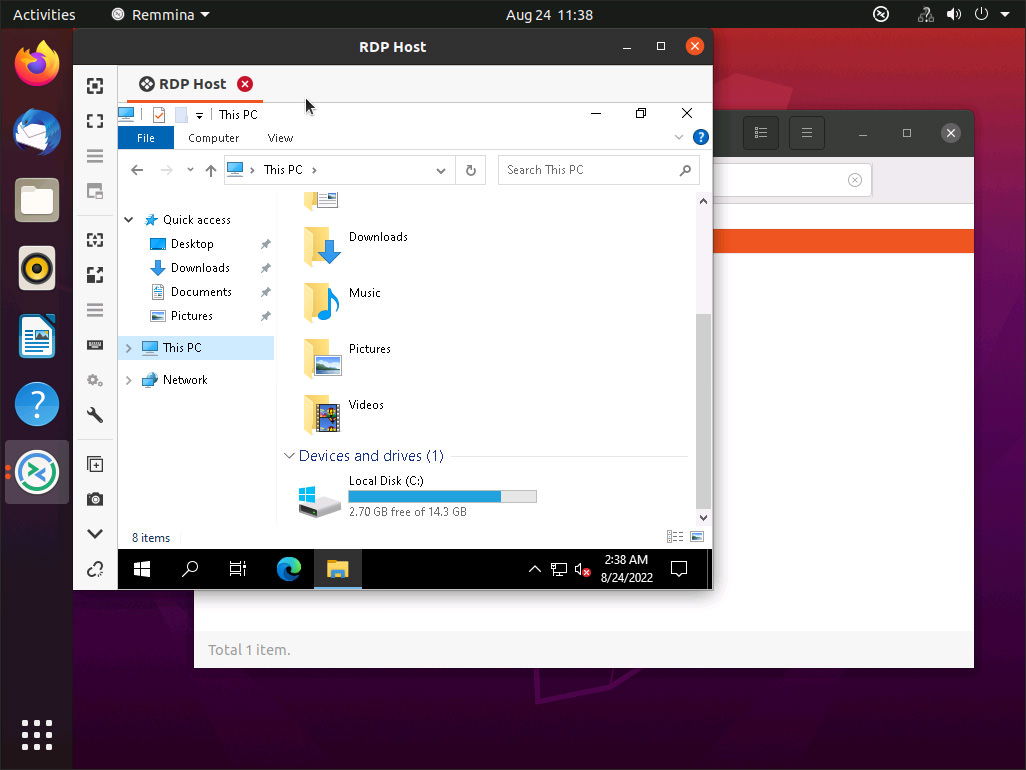The height and width of the screenshot is (770, 1026).
Task: Open Microsoft Edge from Windows taskbar
Action: click(289, 569)
